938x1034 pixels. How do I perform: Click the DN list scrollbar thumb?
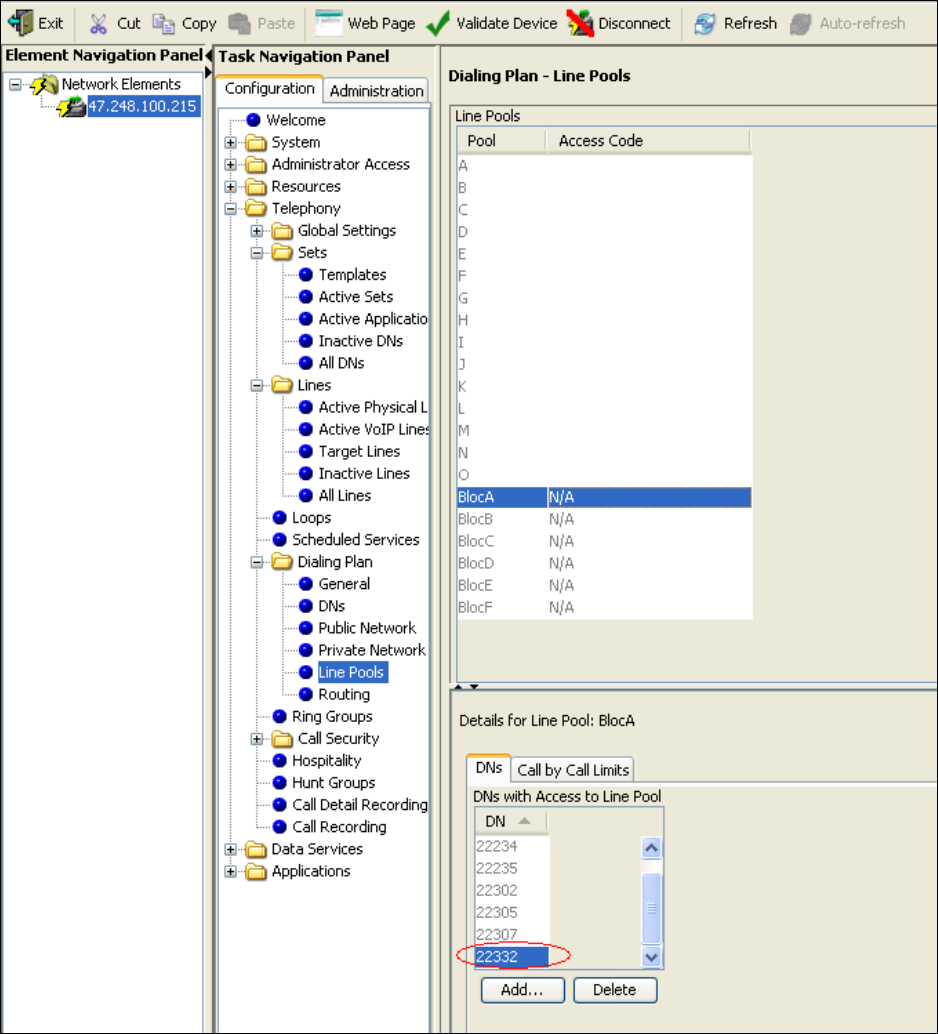(x=651, y=908)
